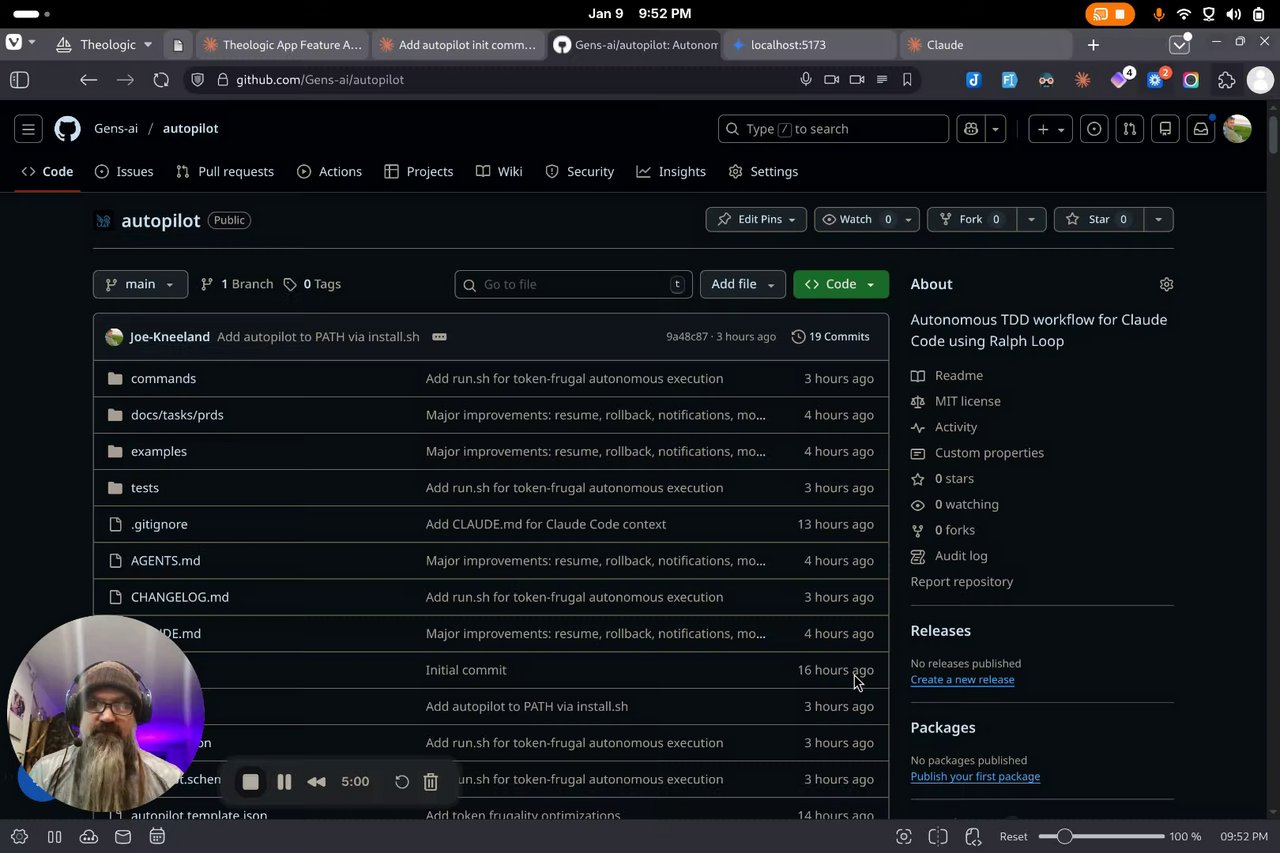Click the Create a new release link

tap(962, 680)
